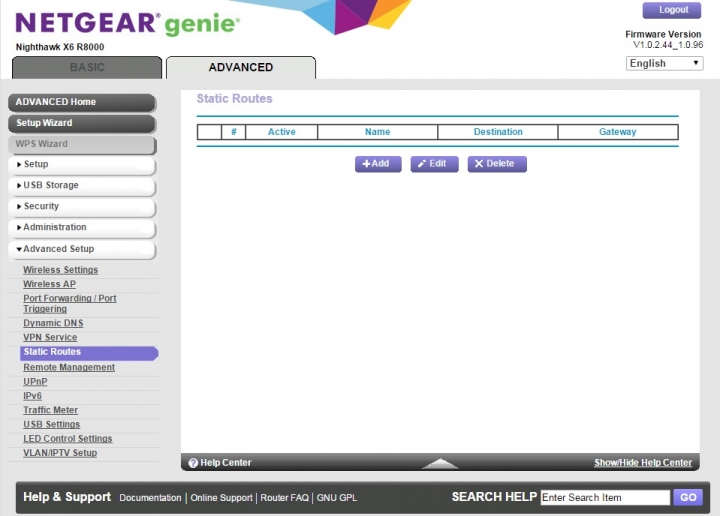Viewport: 720px width, 516px height.
Task: Open the Wireless AP link
Action: coord(50,284)
